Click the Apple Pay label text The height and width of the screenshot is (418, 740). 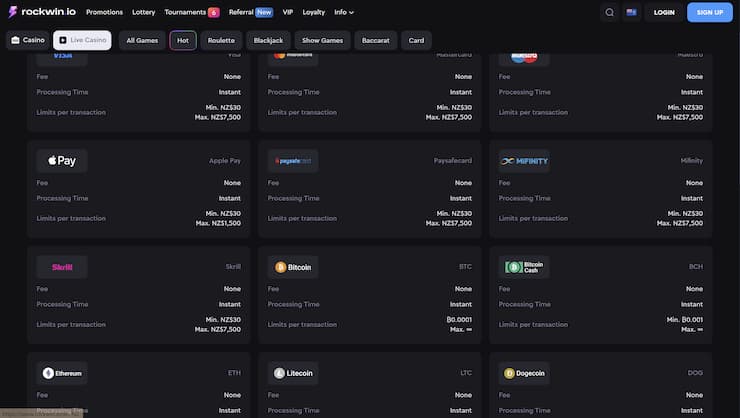(x=225, y=161)
